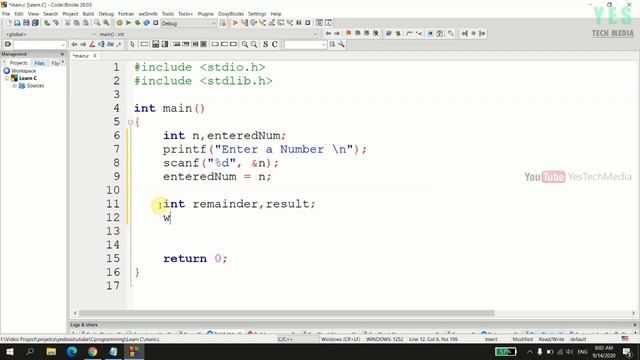The height and width of the screenshot is (360, 640).
Task: Click the Windows (CR+LF) status bar entry
Action: click(x=340, y=339)
